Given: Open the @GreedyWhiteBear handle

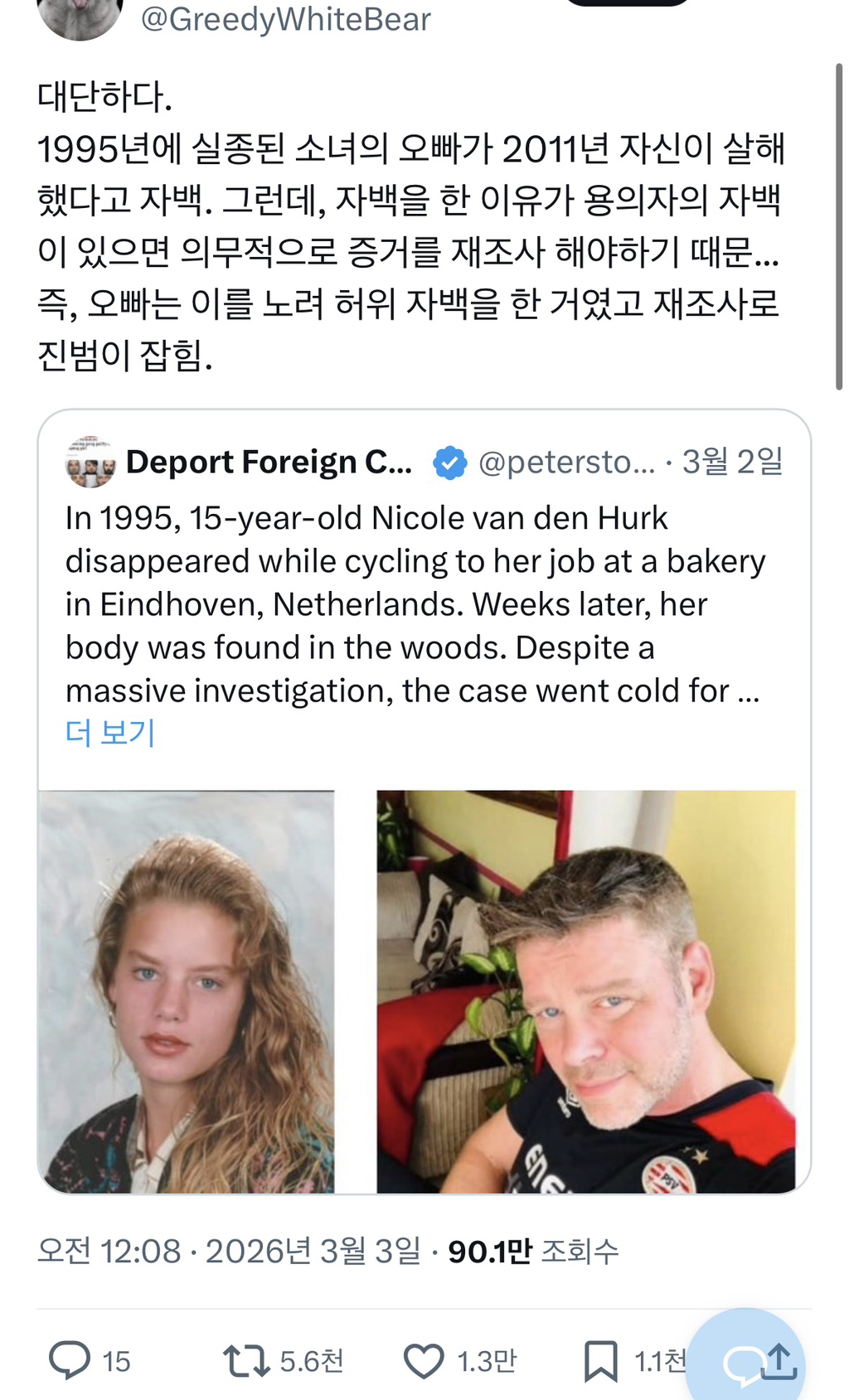Looking at the screenshot, I should pos(286,19).
